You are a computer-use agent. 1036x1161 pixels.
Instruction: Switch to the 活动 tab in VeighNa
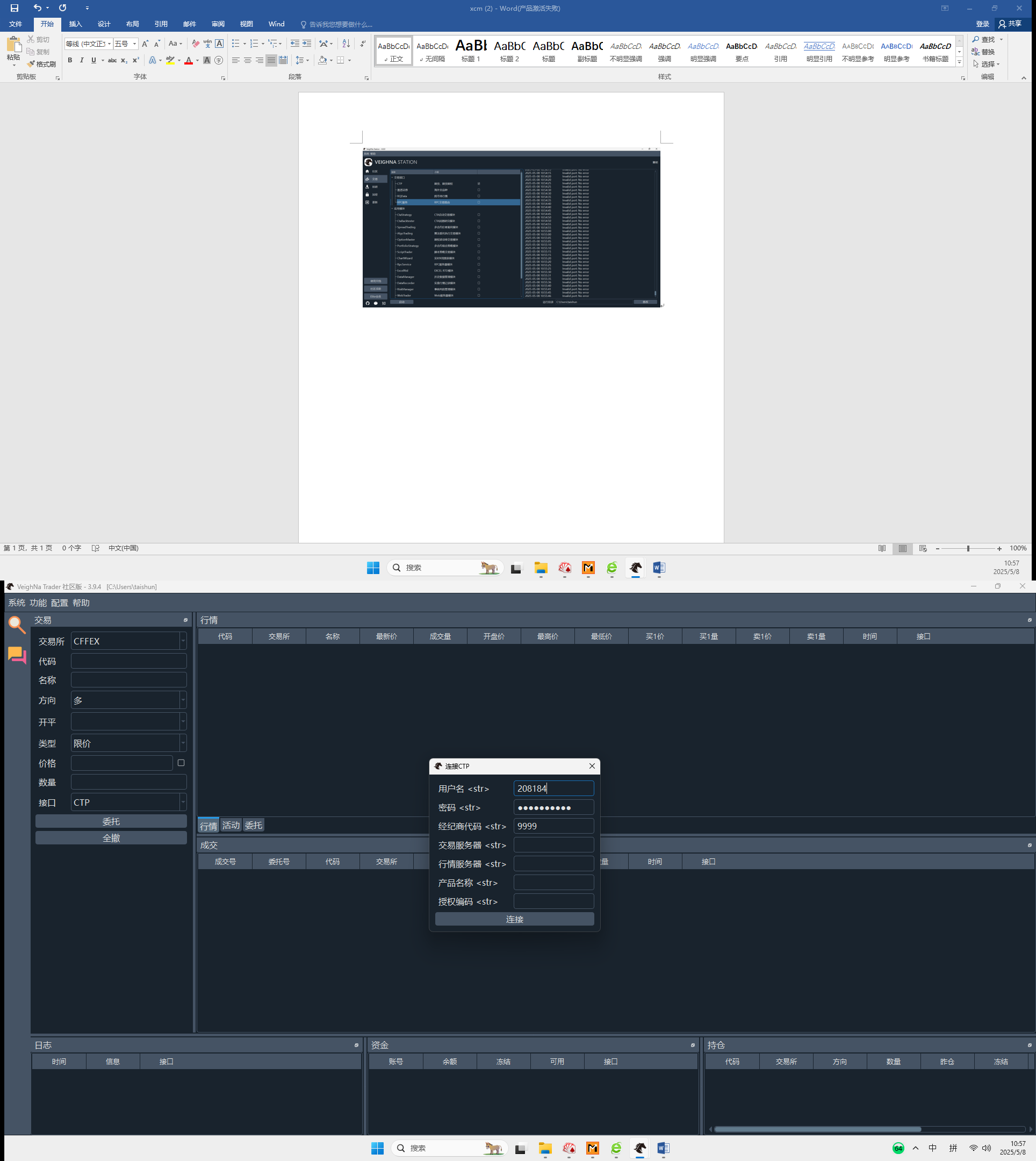[x=231, y=826]
